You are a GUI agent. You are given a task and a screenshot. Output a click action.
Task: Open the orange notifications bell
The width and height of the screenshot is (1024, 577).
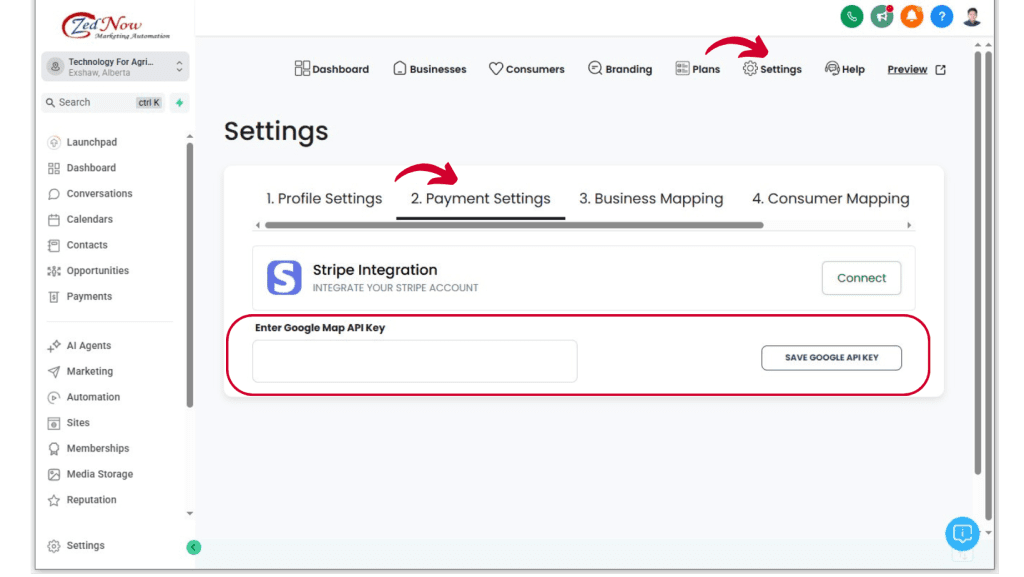(911, 17)
